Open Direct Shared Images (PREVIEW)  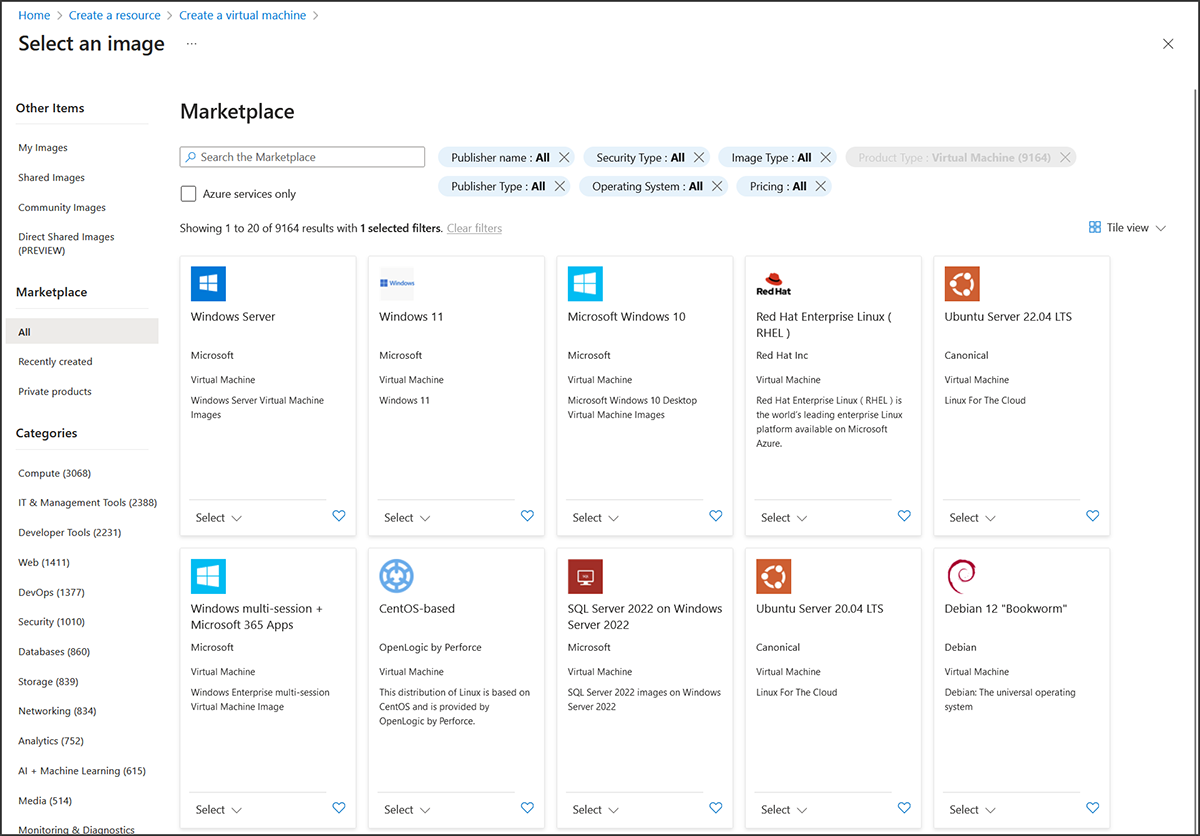pos(66,244)
